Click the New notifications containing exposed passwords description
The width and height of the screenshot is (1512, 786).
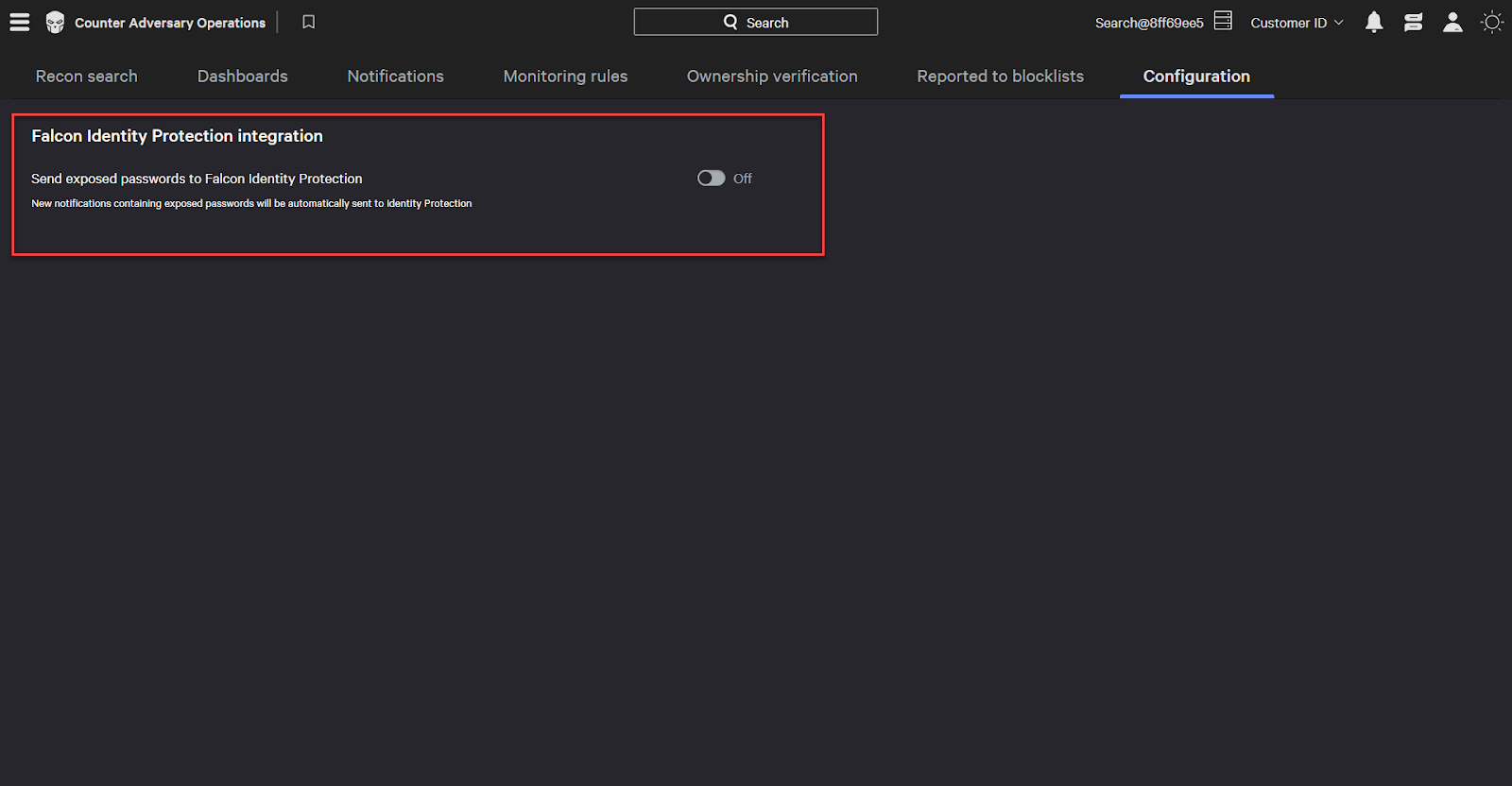tap(251, 203)
